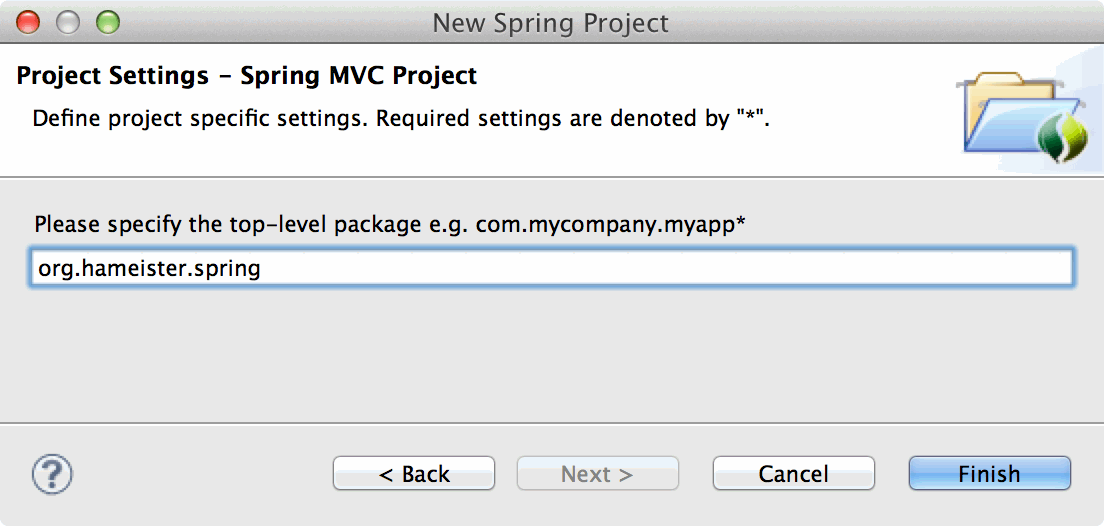Image resolution: width=1104 pixels, height=526 pixels.
Task: Click inside the 'org.hameister.spring' text
Action: pos(149,268)
